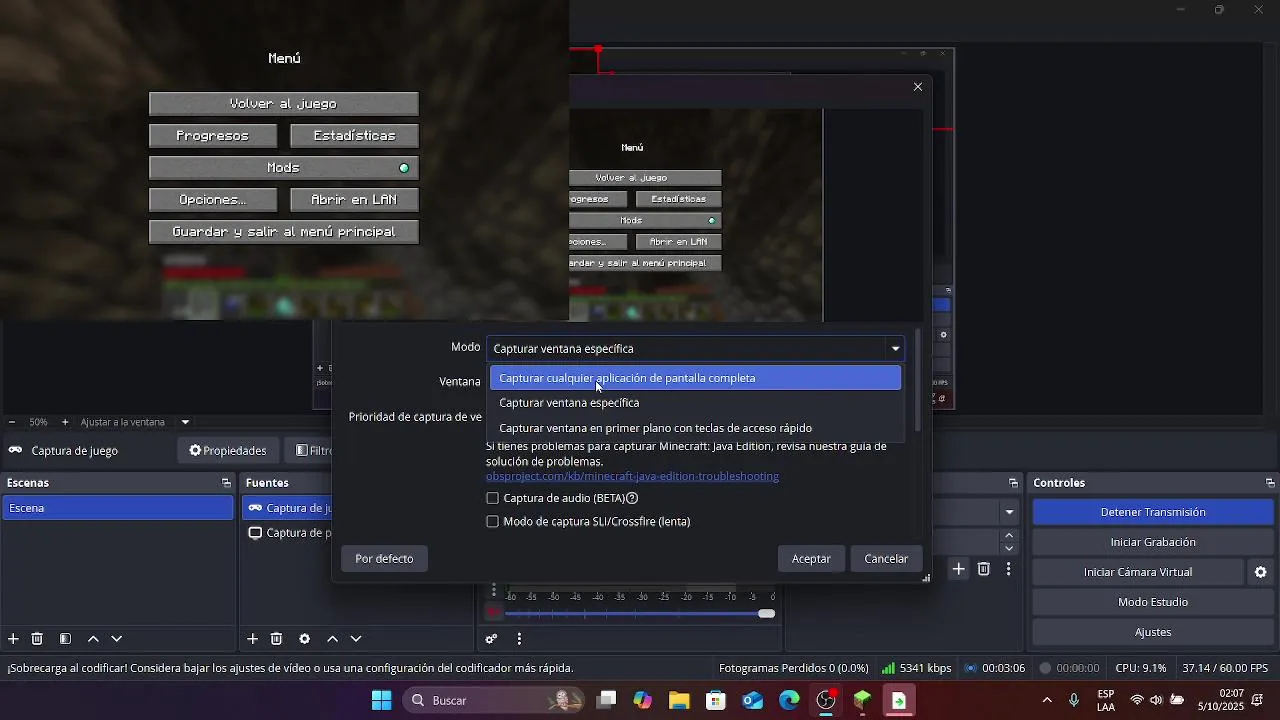Open audio mixer three-dot menu beside gears
Screen dimensions: 1280x720
tap(519, 639)
